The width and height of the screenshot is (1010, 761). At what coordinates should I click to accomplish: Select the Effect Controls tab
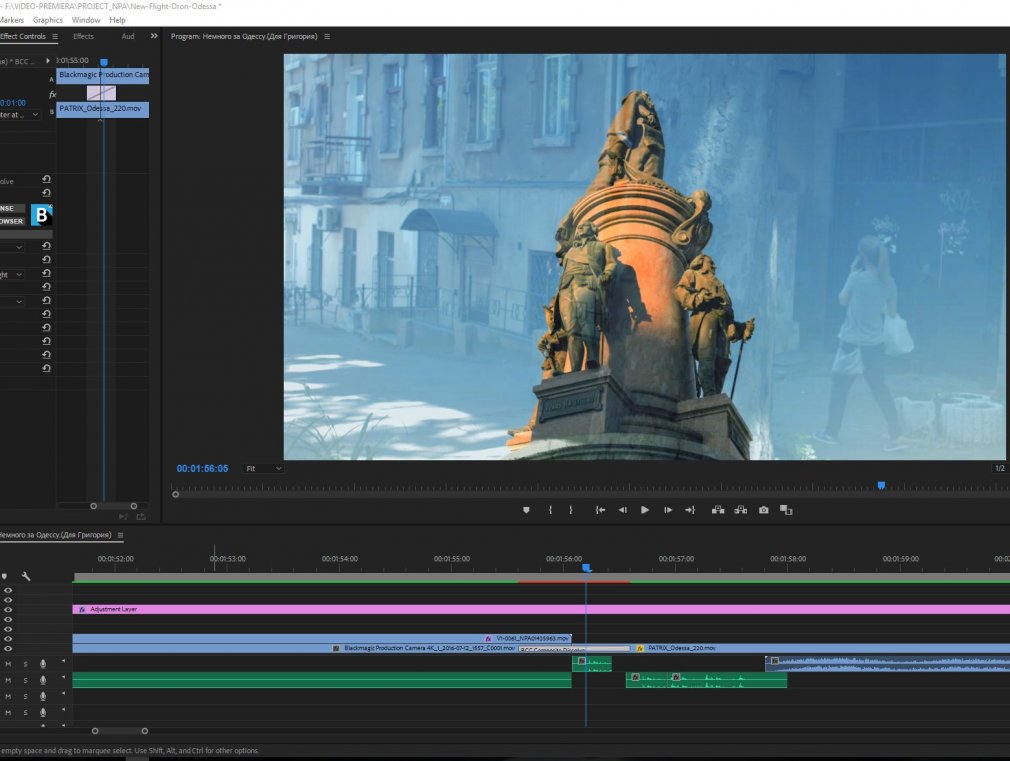point(23,37)
